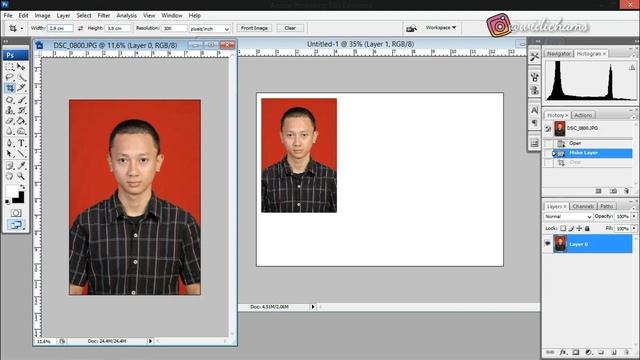This screenshot has width=640, height=360.
Task: Open the Layer menu
Action: (63, 16)
